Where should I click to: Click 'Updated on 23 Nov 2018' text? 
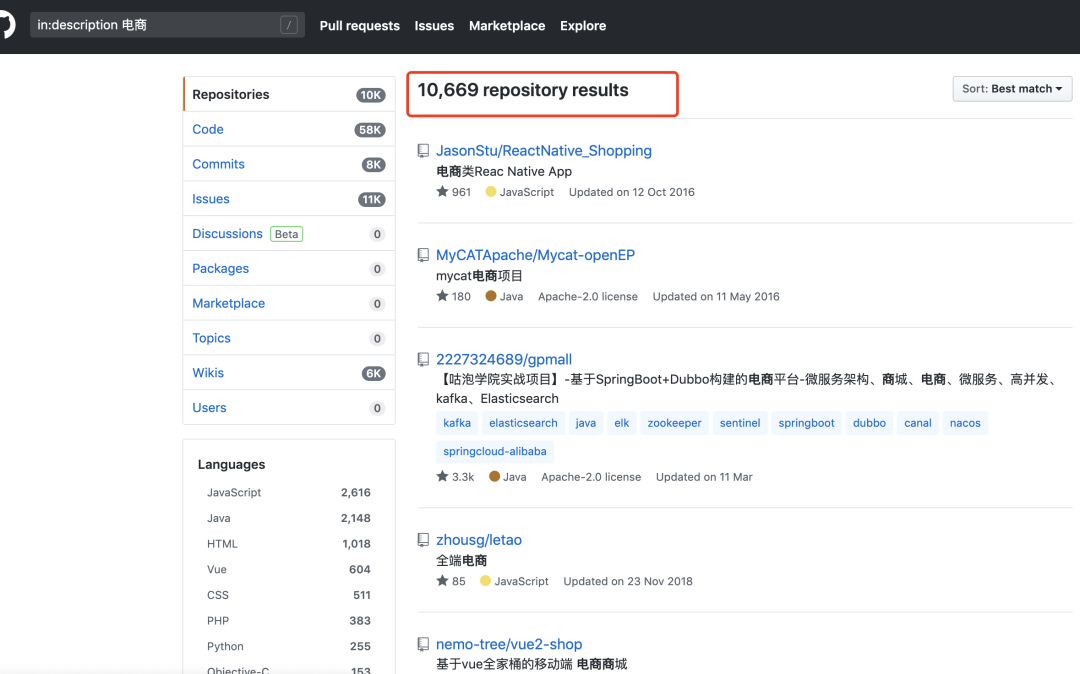coord(628,582)
